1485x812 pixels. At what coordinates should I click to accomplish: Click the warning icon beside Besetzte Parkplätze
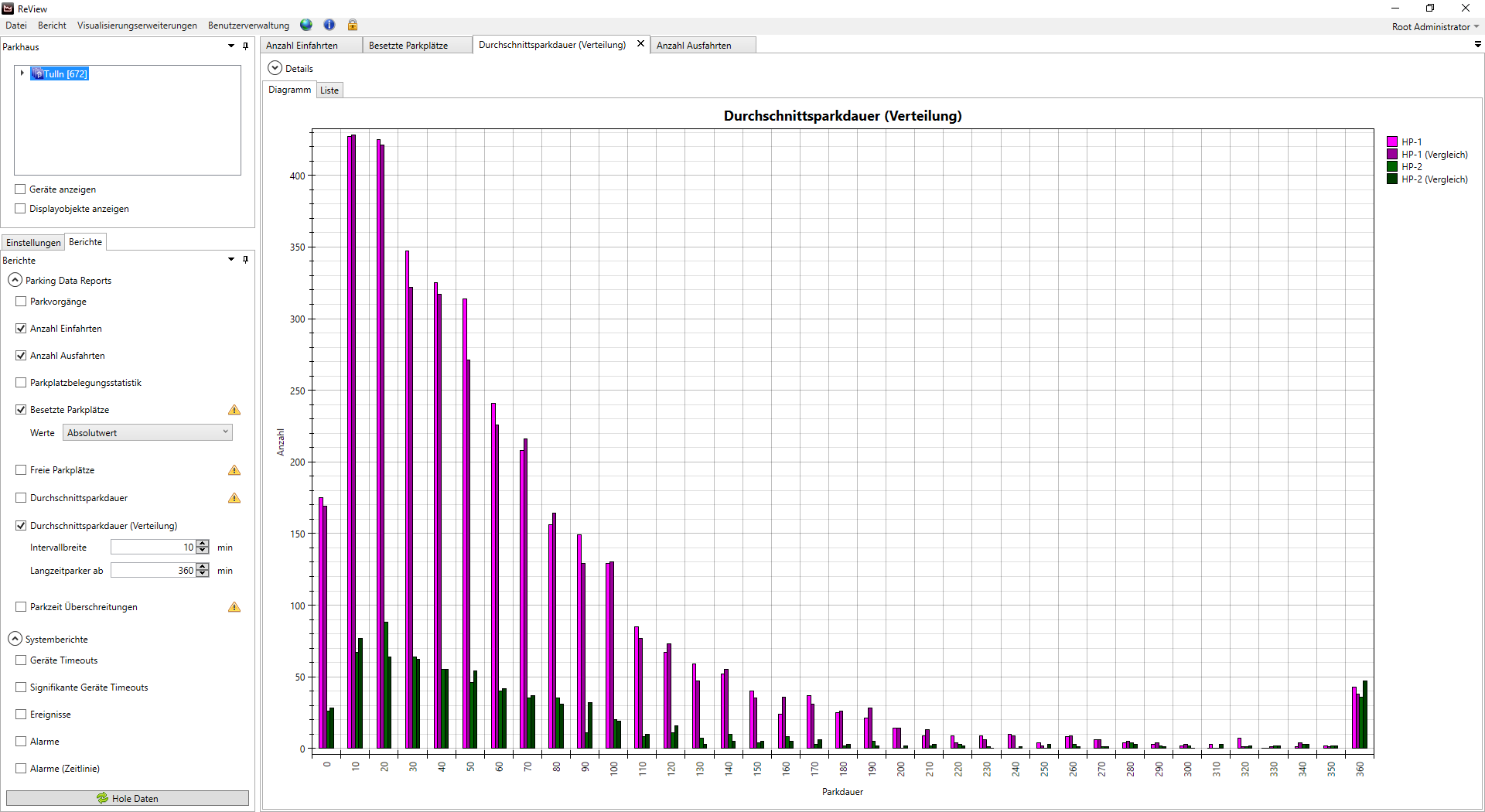234,410
